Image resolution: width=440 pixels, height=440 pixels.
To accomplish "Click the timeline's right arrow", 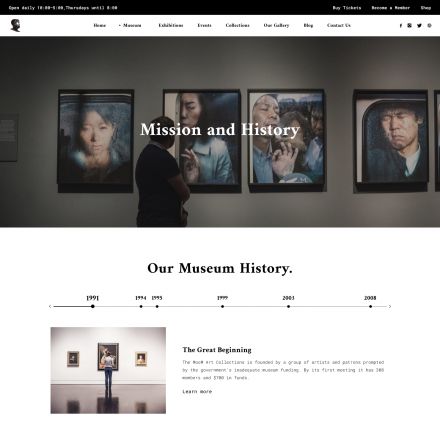I will 390,306.
